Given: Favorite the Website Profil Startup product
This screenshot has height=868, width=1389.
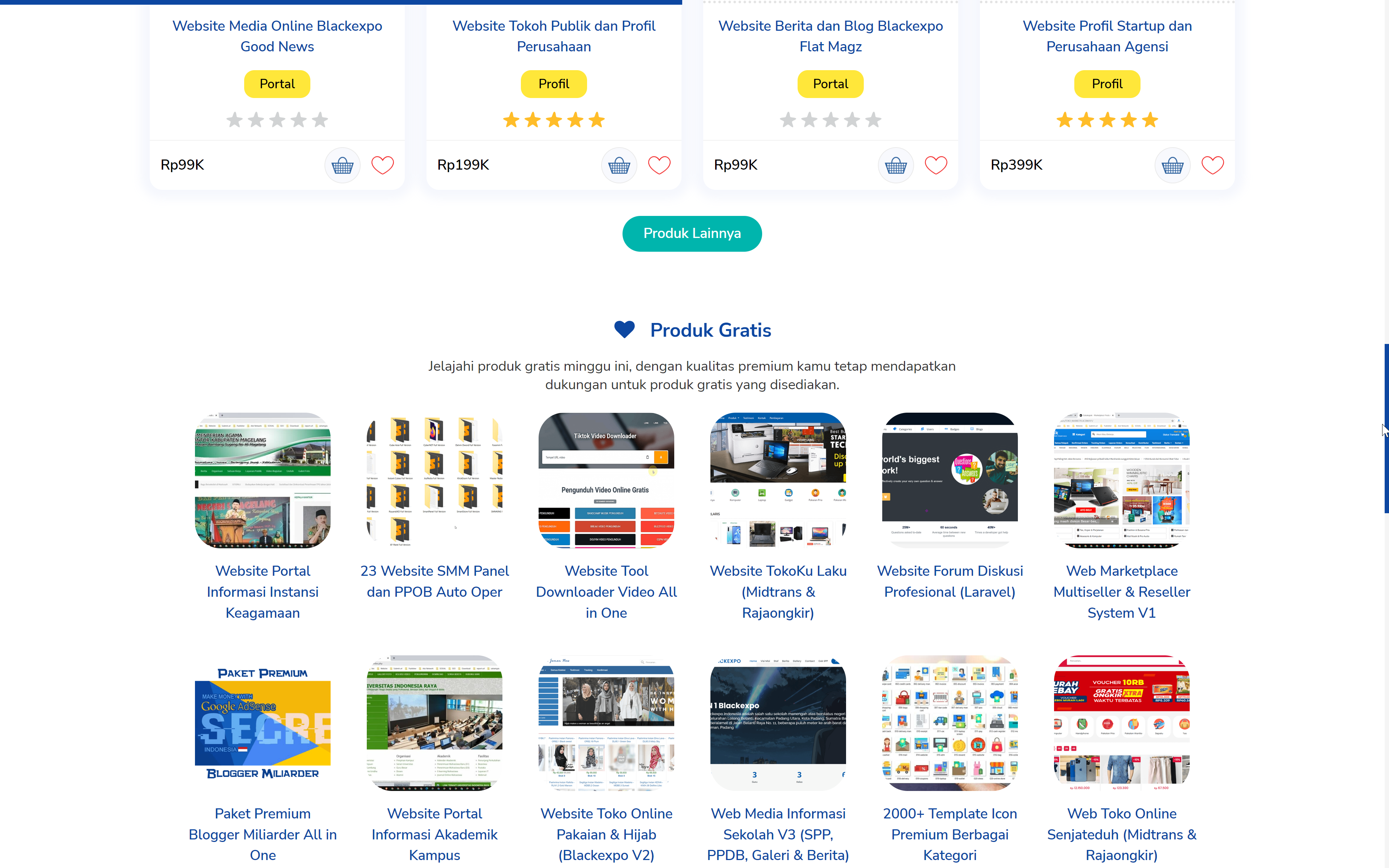Looking at the screenshot, I should click(1212, 165).
